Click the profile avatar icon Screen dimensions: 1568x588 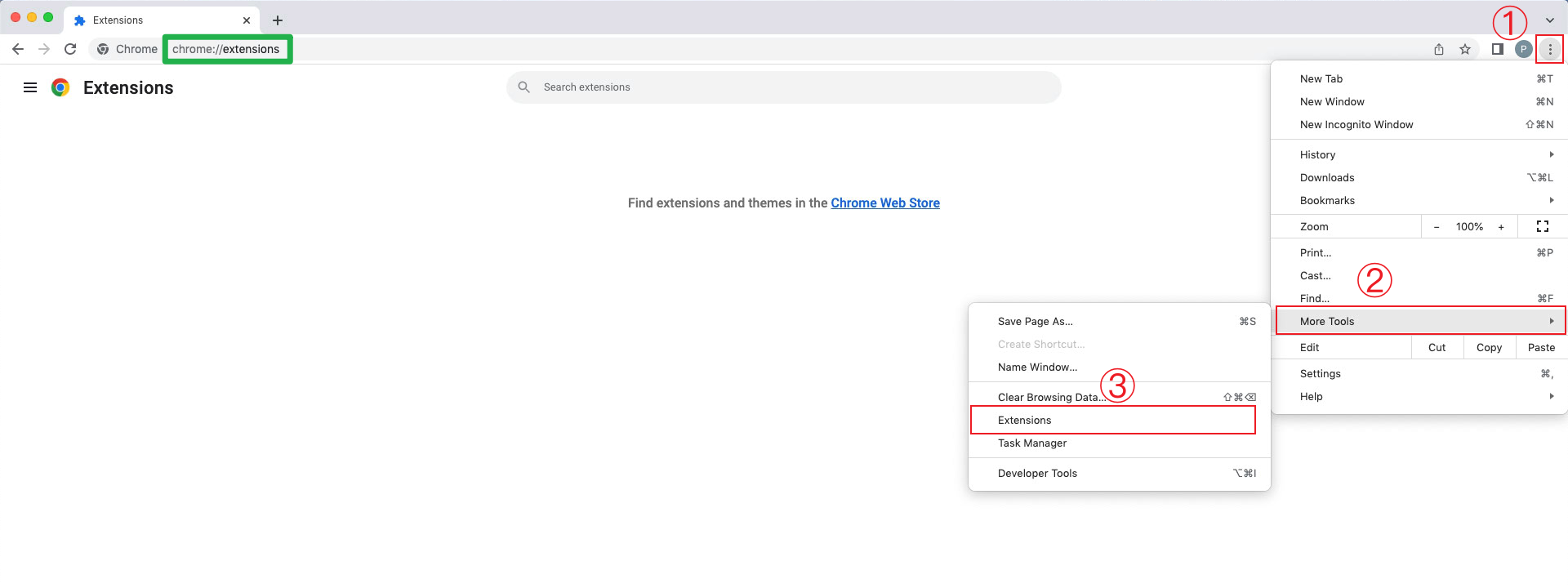click(x=1523, y=49)
